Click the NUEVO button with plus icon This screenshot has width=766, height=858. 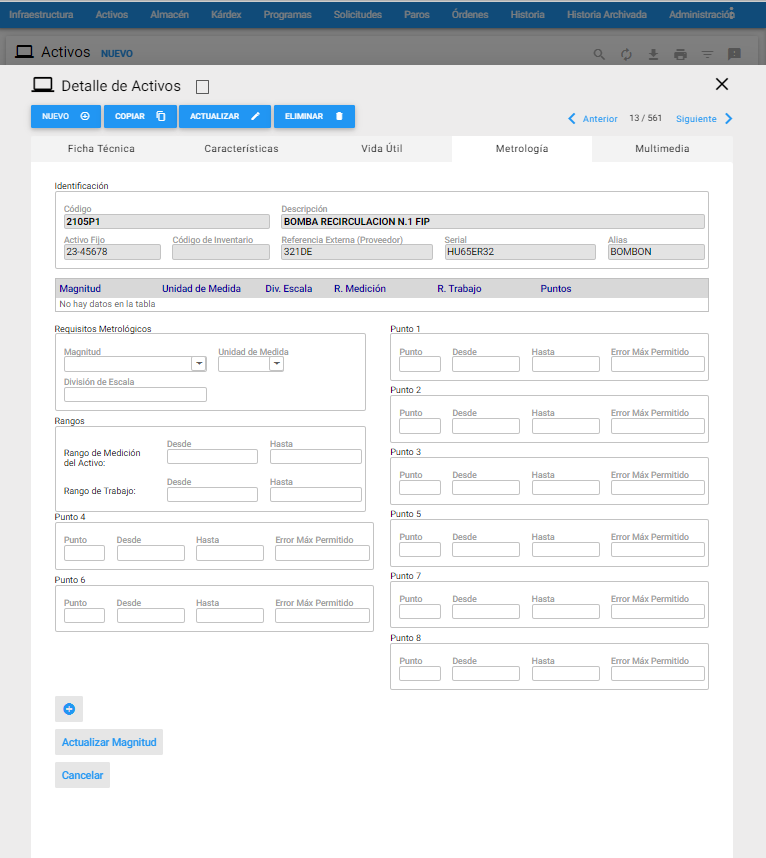tap(66, 117)
